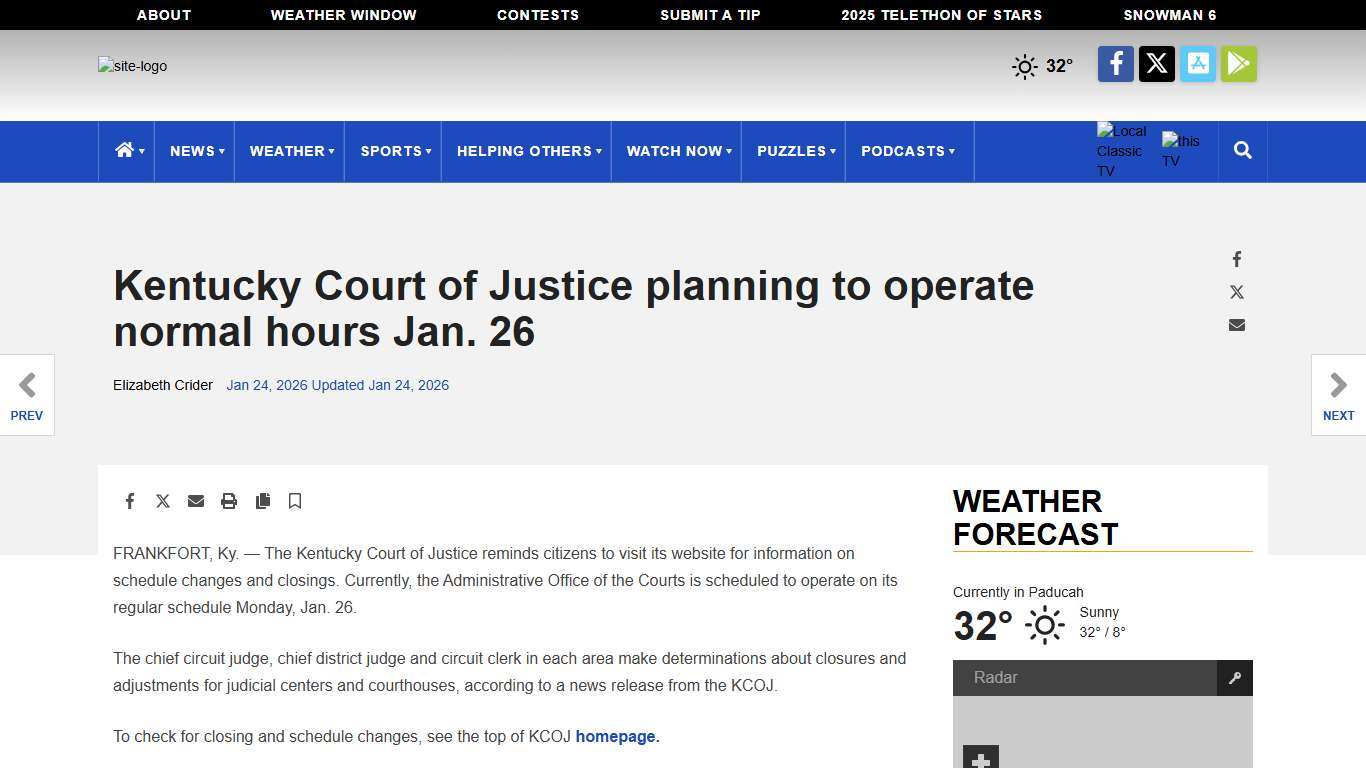Share the article via email
Image resolution: width=1366 pixels, height=768 pixels.
point(196,501)
